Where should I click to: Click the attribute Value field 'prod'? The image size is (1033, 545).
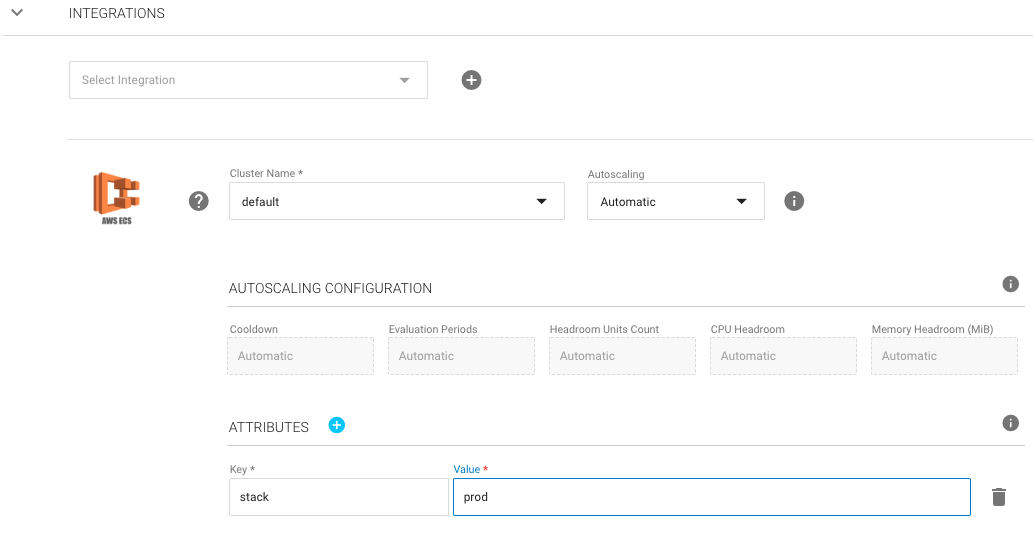point(711,497)
